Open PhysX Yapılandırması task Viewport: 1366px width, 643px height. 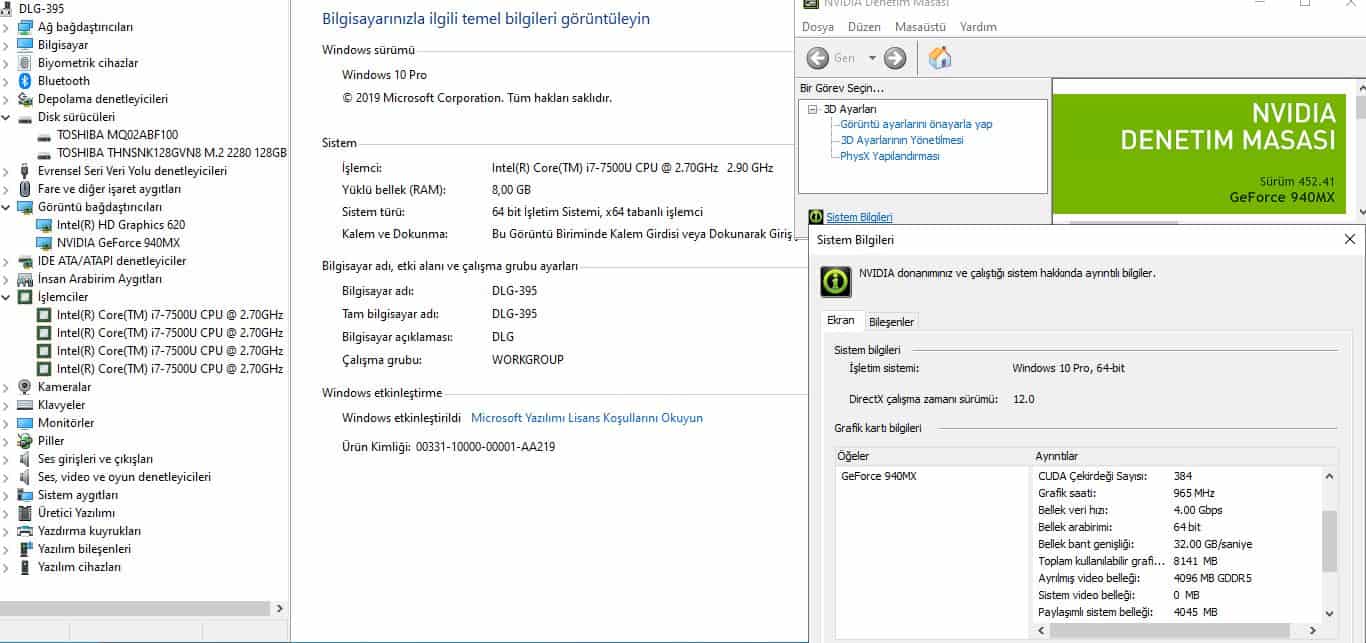pyautogui.click(x=890, y=156)
